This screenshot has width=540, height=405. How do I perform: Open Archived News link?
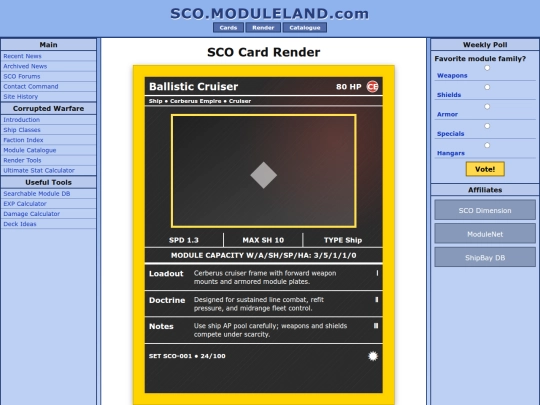point(25,66)
